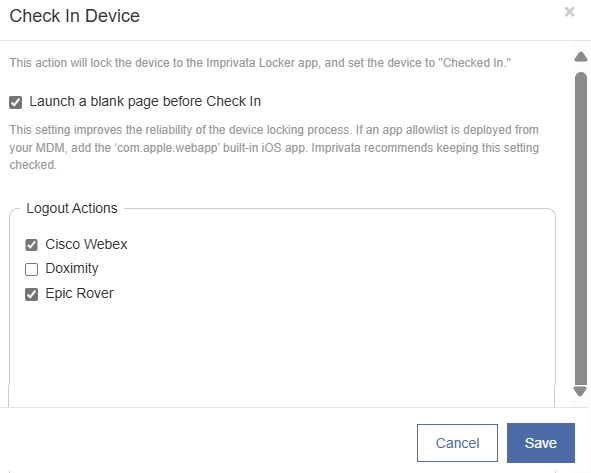Save the check in settings
The image size is (591, 473).
[x=540, y=443]
